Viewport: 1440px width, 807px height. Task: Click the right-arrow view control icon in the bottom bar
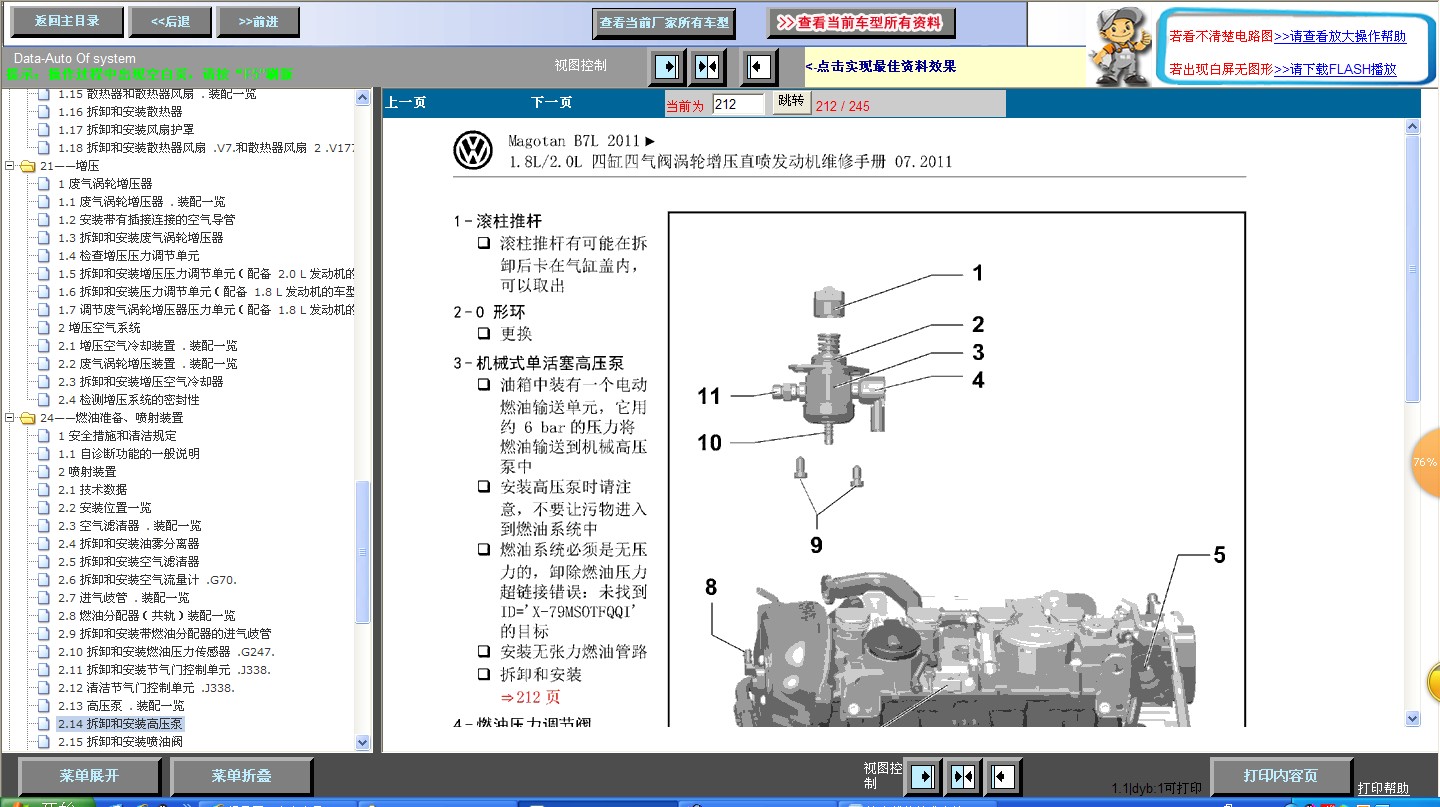923,776
